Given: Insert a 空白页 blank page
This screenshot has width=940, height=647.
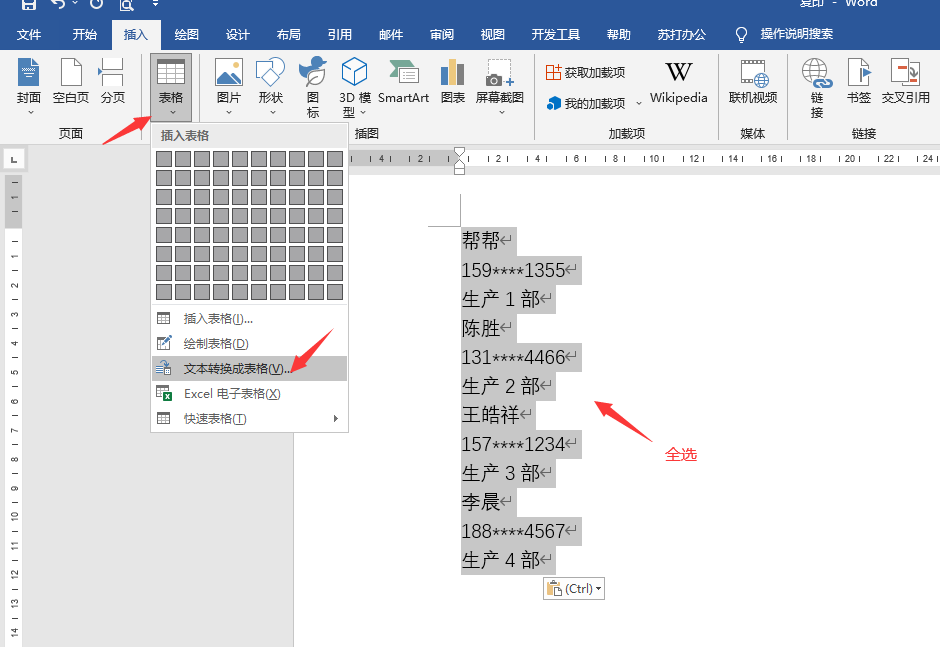Looking at the screenshot, I should coord(71,81).
